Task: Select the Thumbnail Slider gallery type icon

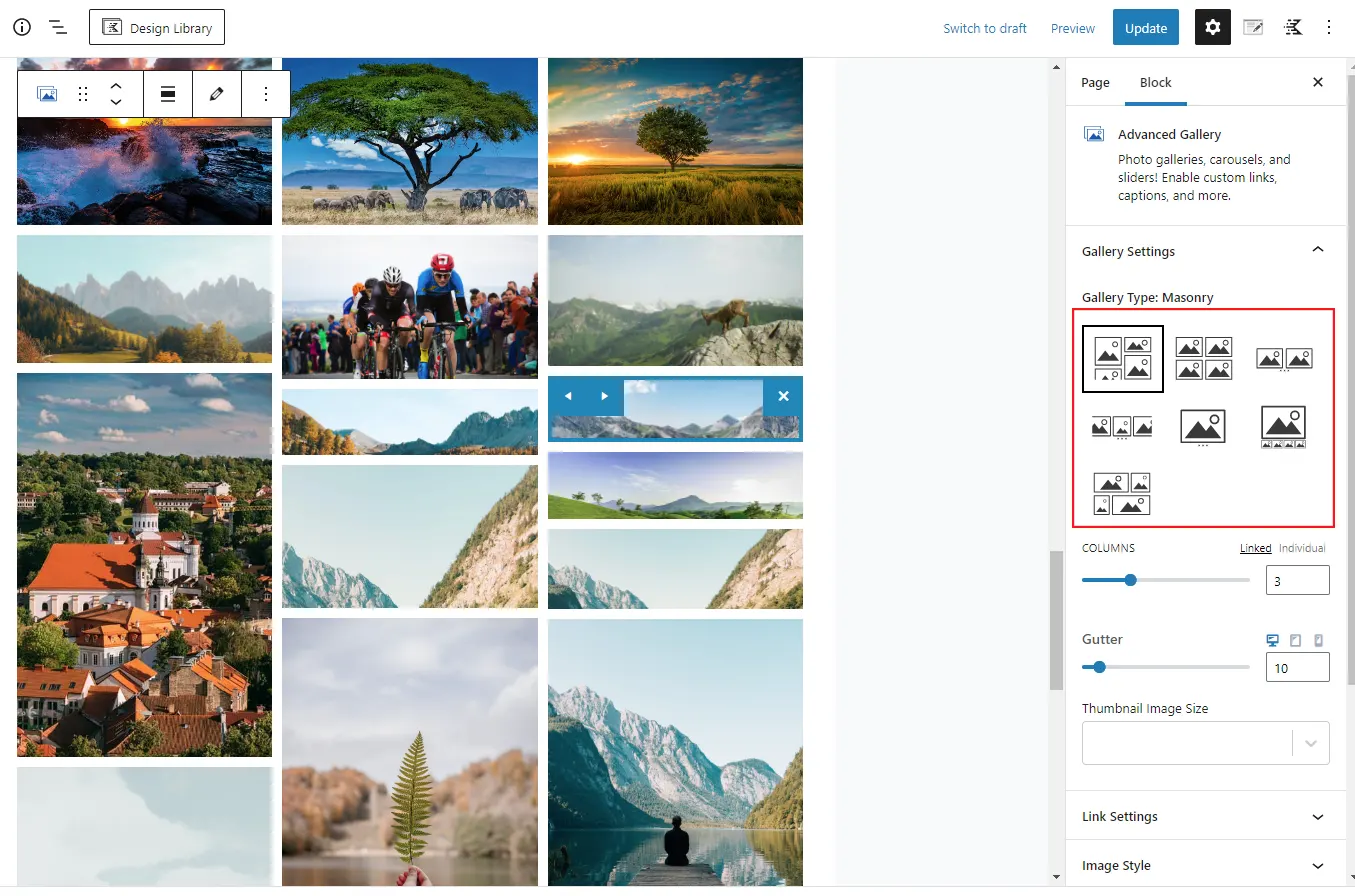Action: (1283, 428)
